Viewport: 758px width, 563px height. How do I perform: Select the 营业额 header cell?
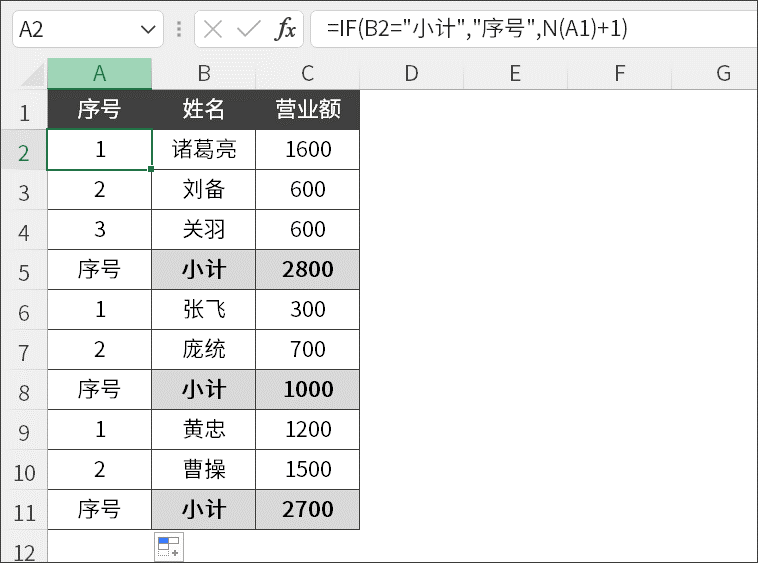pos(307,110)
